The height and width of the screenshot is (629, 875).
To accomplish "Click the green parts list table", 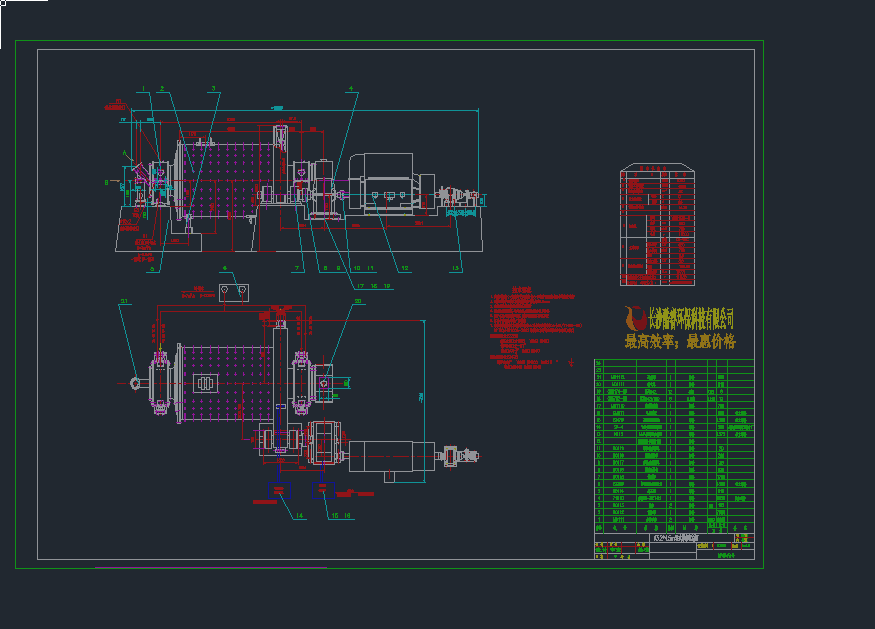I will (668, 448).
